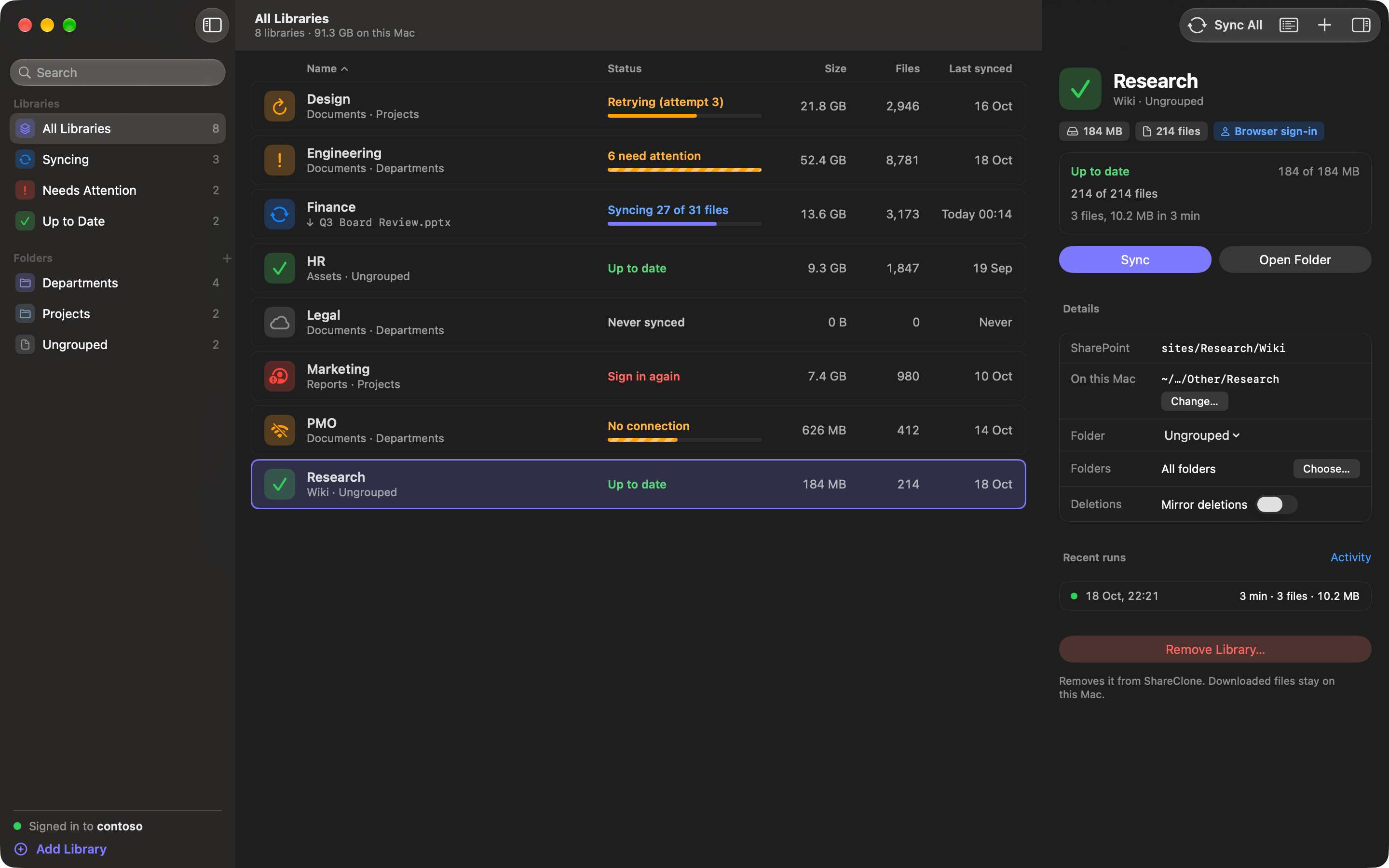The image size is (1389, 868).
Task: Select All Libraries in sidebar
Action: (118, 129)
